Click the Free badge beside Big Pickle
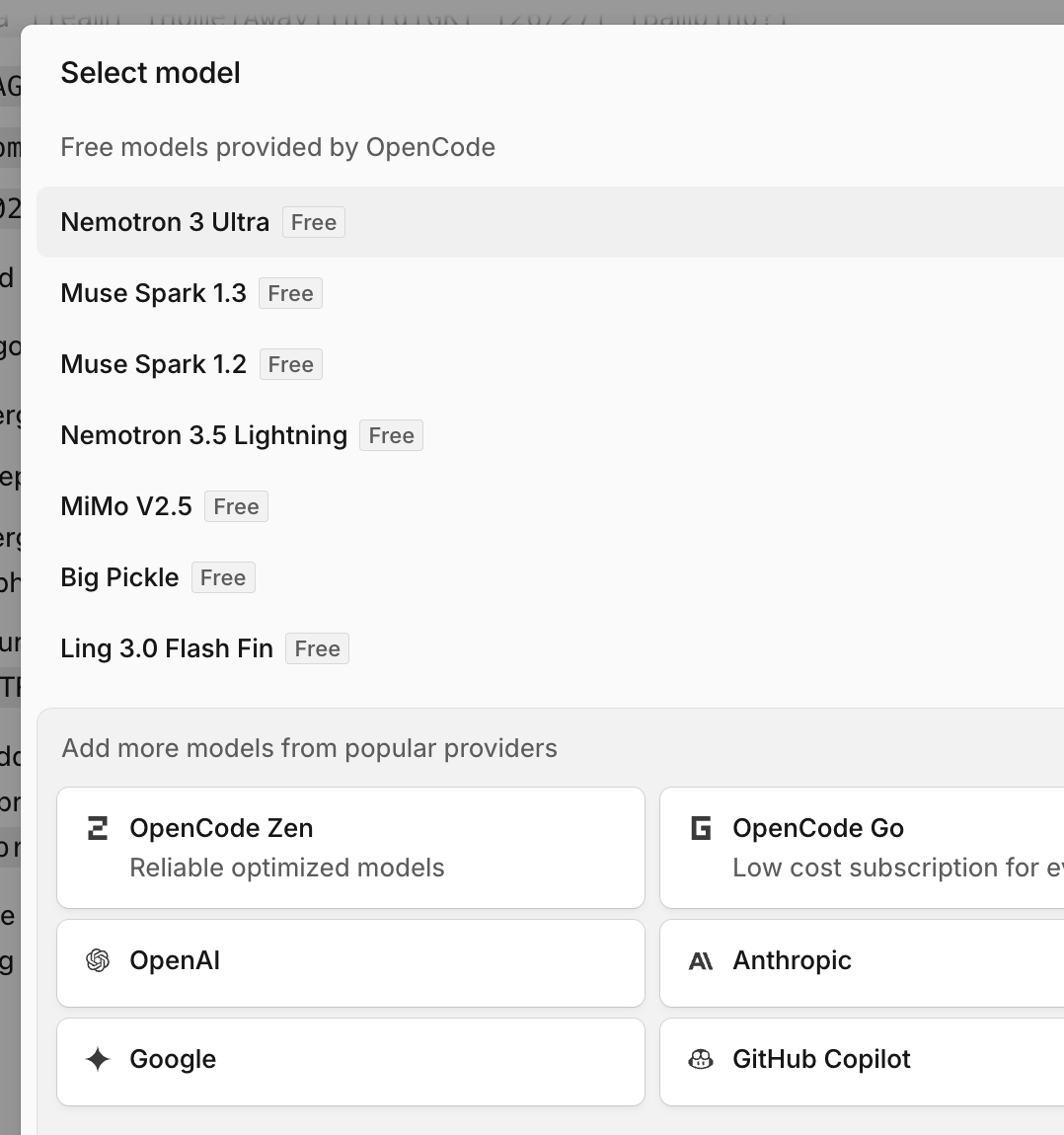The width and height of the screenshot is (1064, 1135). point(223,577)
